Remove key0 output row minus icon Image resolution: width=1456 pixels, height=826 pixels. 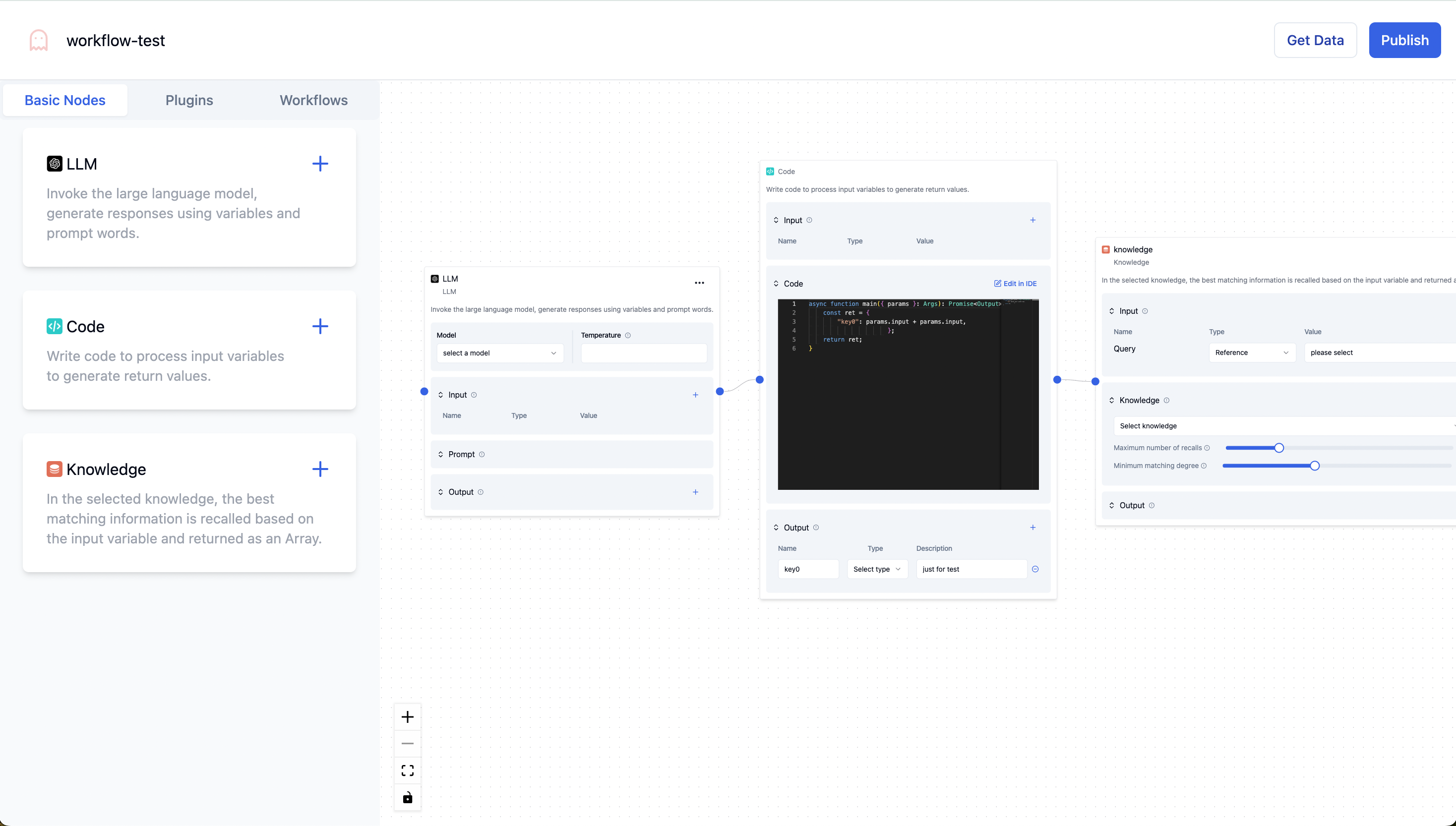pyautogui.click(x=1035, y=569)
